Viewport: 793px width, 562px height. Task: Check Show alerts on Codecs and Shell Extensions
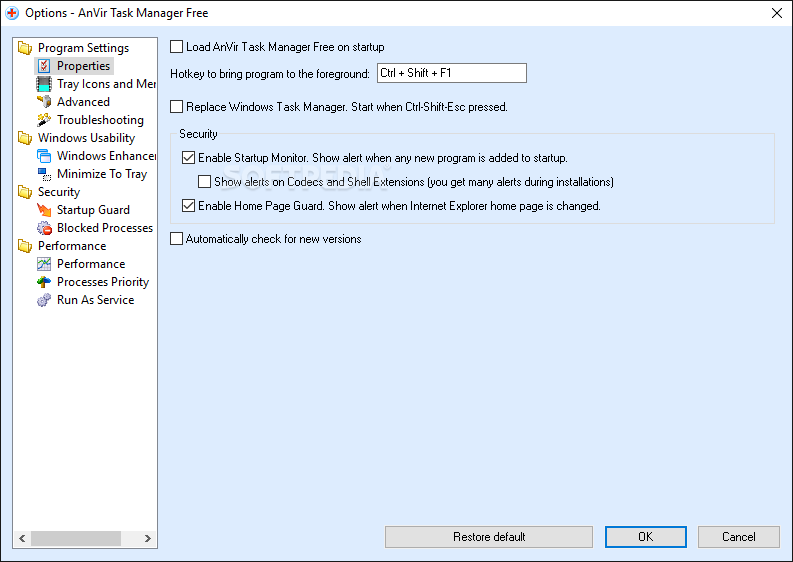tap(204, 182)
